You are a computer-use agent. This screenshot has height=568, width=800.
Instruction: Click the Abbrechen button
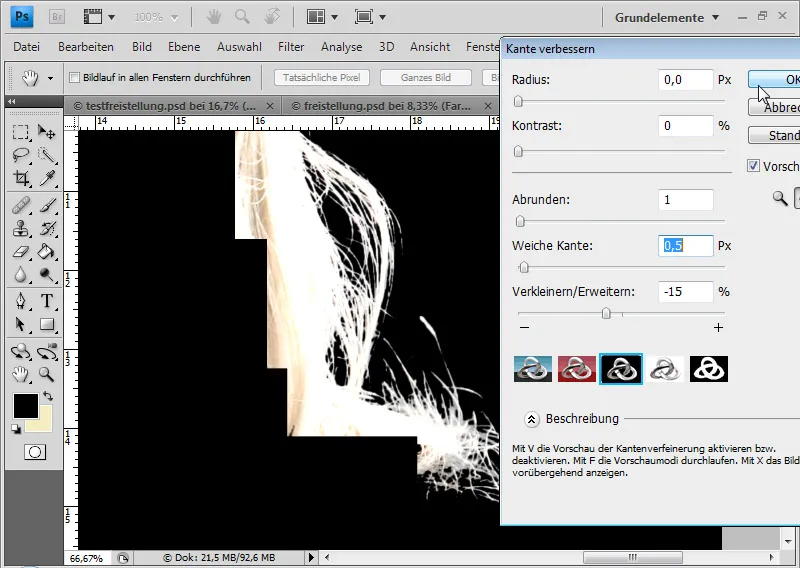click(x=774, y=107)
